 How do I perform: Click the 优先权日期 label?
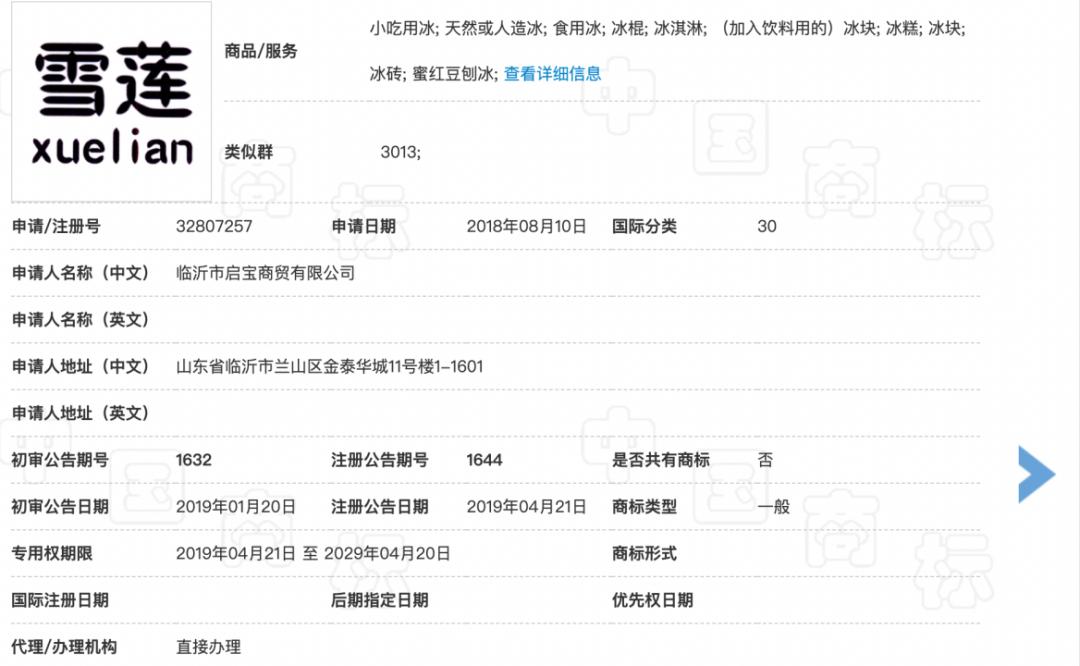pyautogui.click(x=652, y=601)
